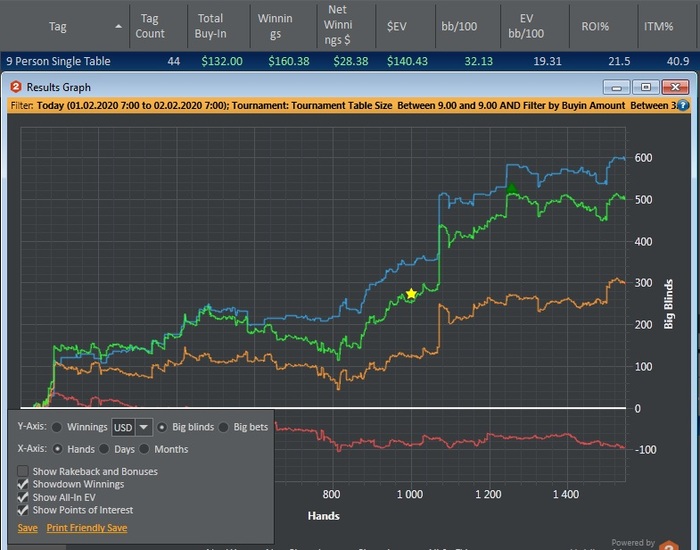Sort by the ROI% column header
The width and height of the screenshot is (700, 550).
pos(595,26)
